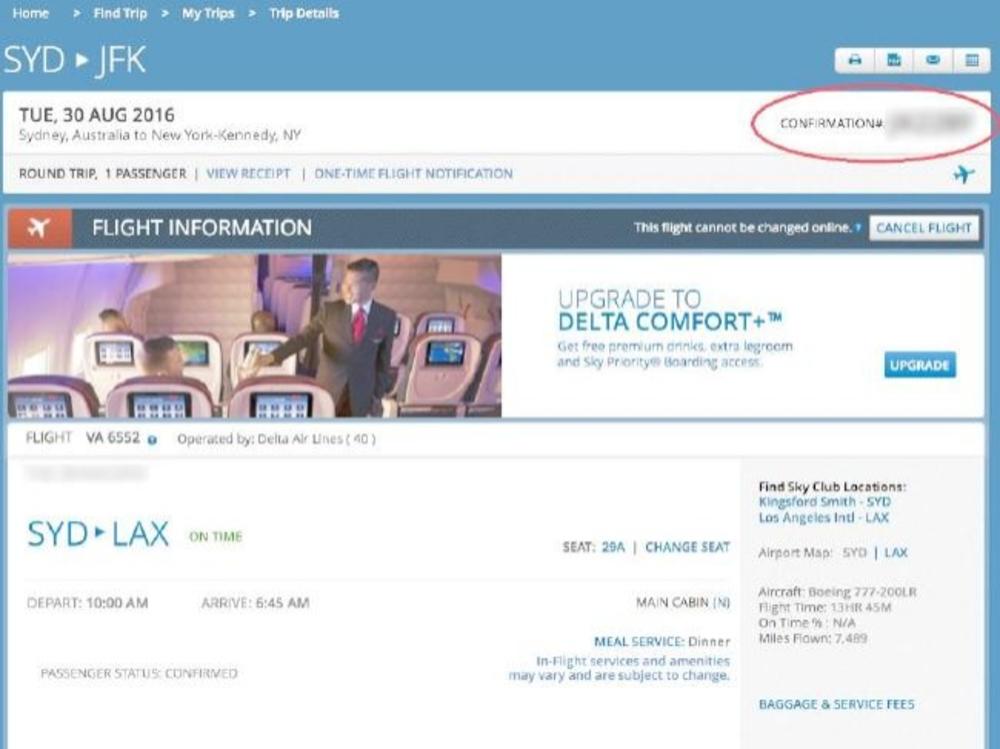Expand 'flight cannot be changed online' arrow

tap(858, 228)
